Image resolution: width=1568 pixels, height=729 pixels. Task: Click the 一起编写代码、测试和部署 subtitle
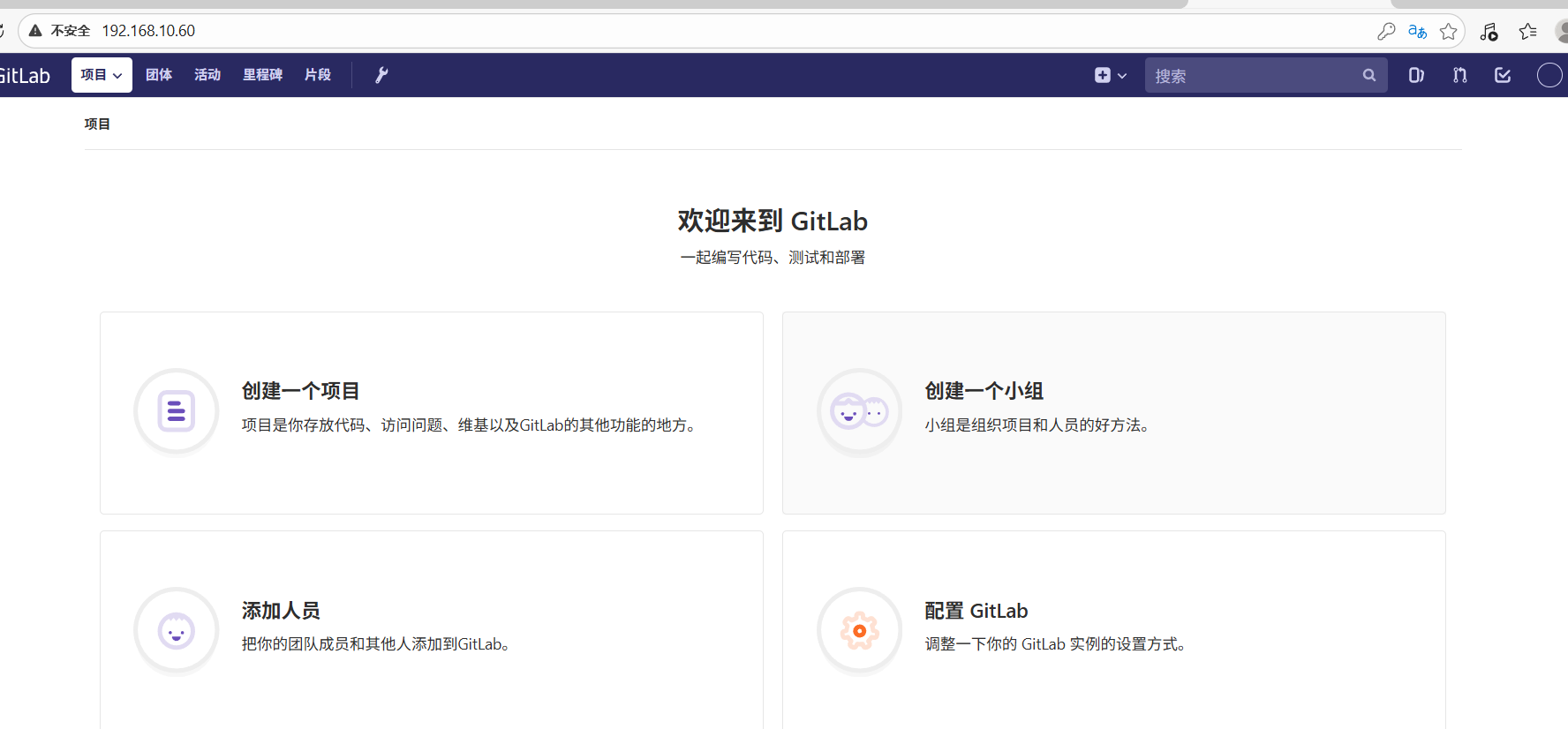click(773, 258)
